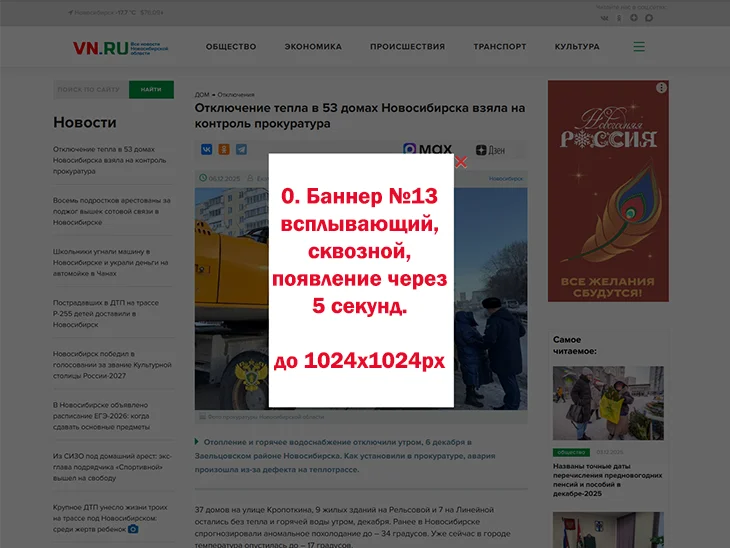This screenshot has height=548, width=730.
Task: Click the partial thumbnail with flags below
Action: 608,530
